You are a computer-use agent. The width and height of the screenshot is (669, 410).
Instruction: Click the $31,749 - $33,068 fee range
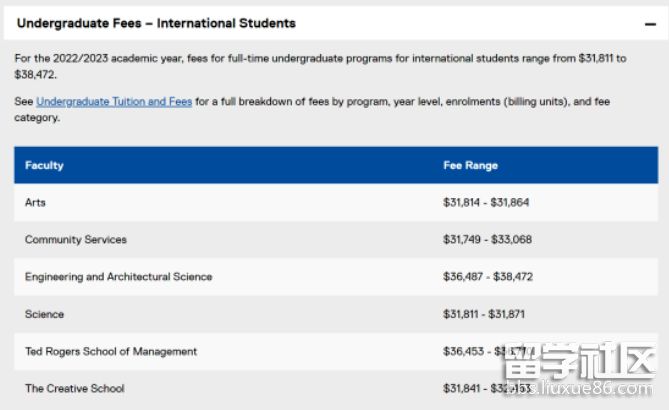487,240
